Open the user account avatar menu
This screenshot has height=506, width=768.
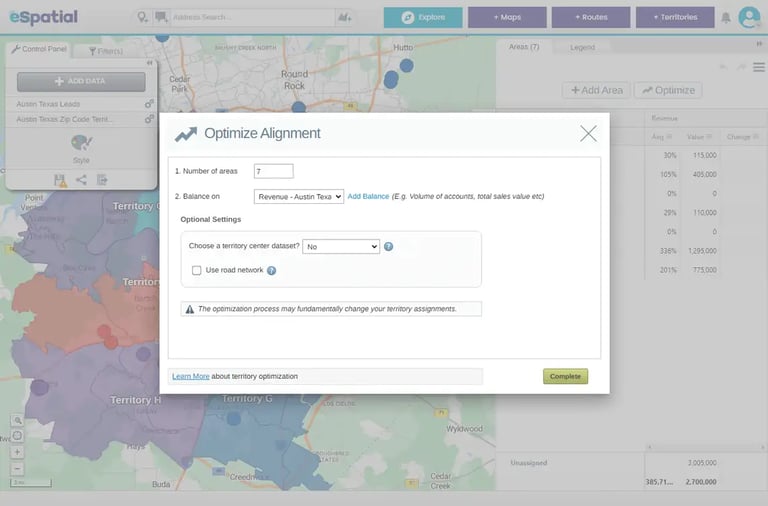[749, 17]
